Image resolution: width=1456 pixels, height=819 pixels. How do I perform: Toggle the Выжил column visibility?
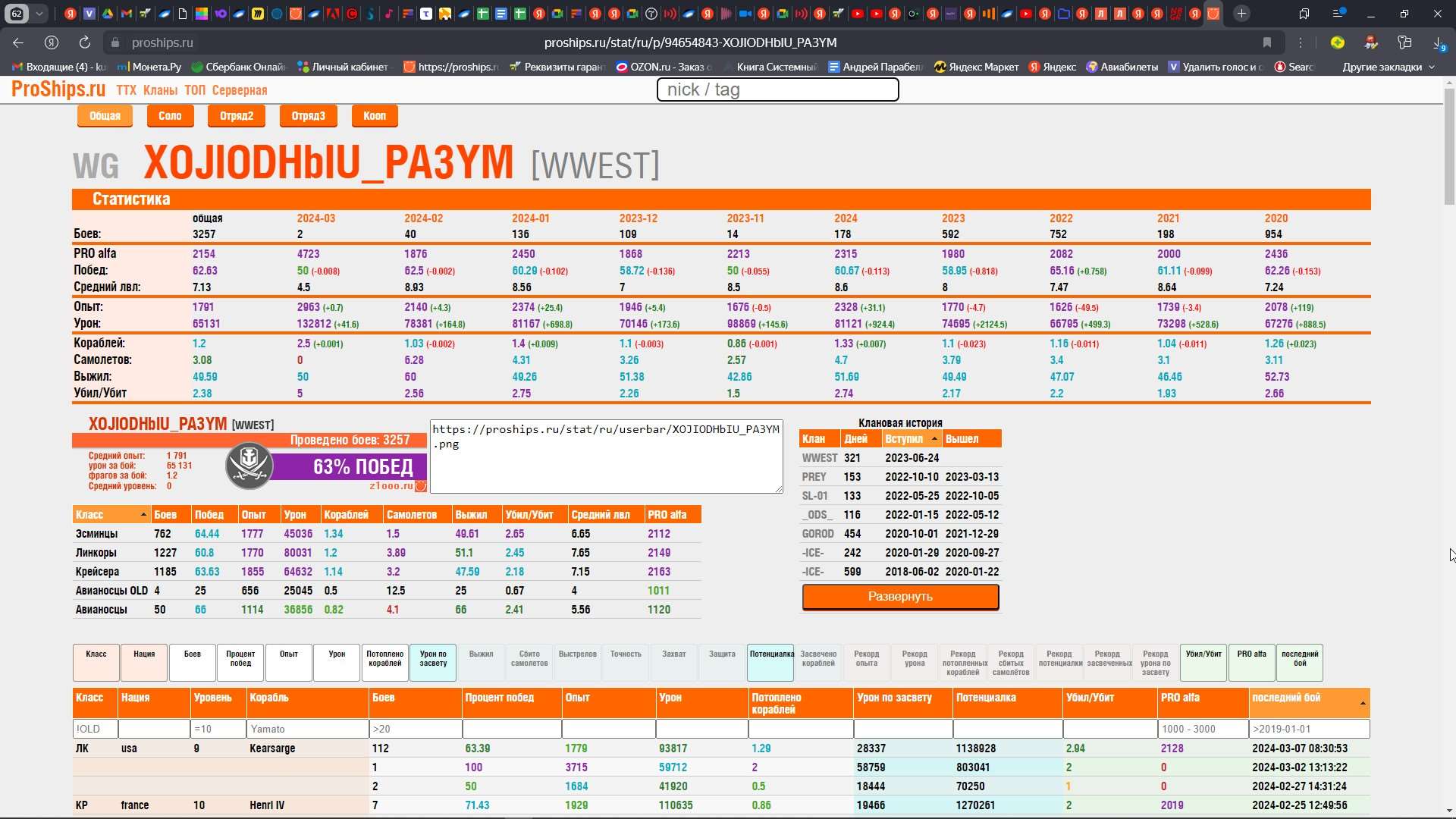point(481,662)
